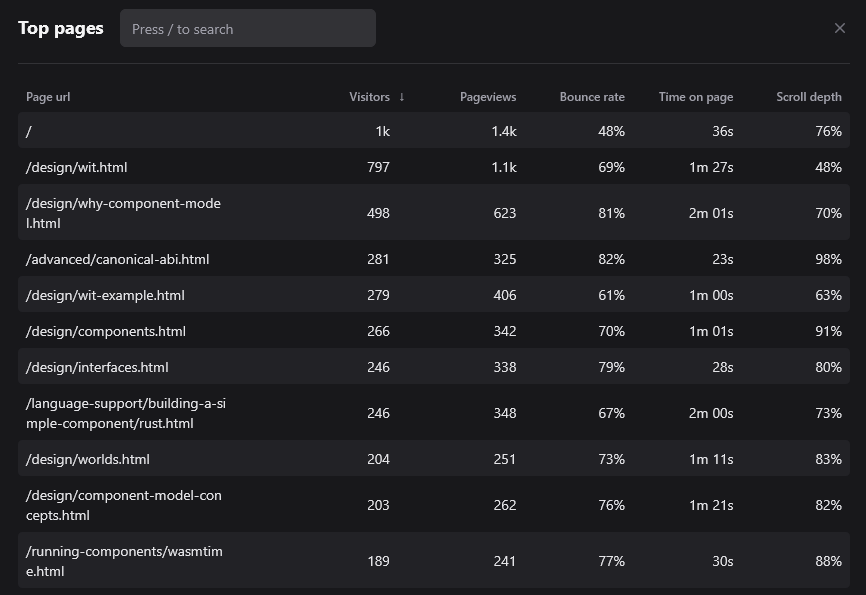Image resolution: width=866 pixels, height=595 pixels.
Task: Open the /design/wit.html page entry
Action: pyautogui.click(x=77, y=167)
